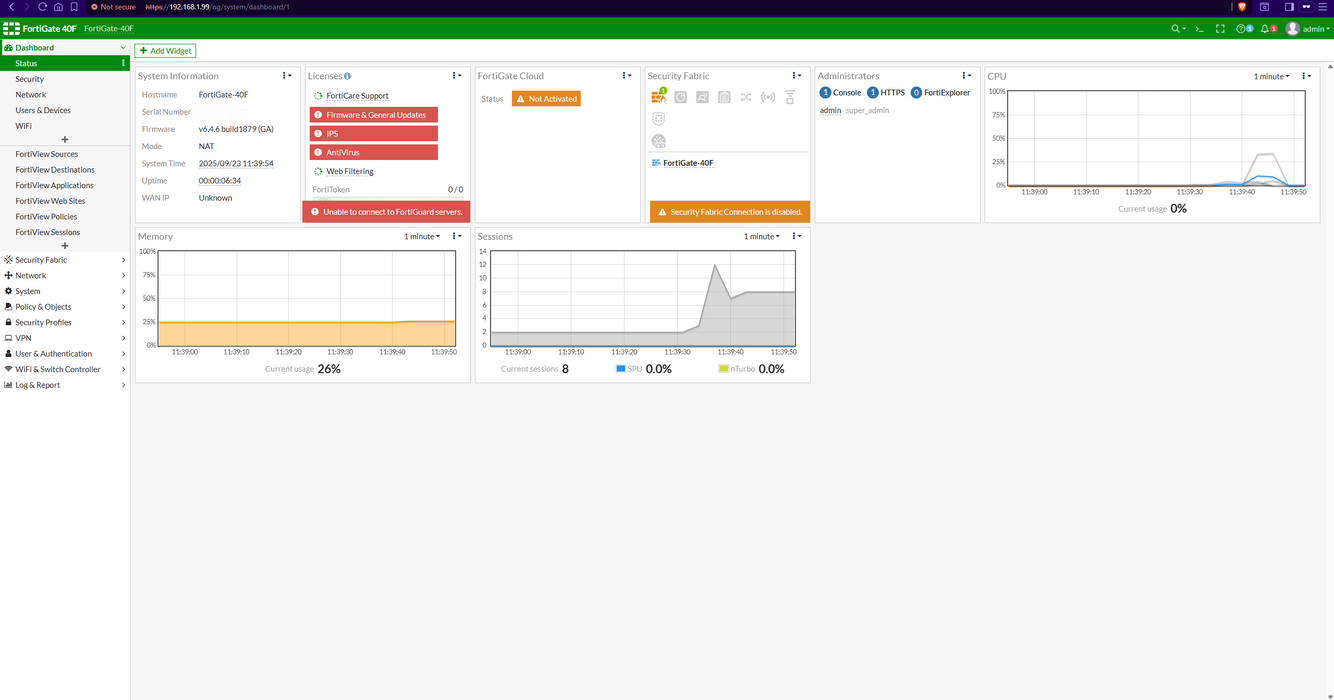Click the Licenses info icon
This screenshot has width=1334, height=700.
click(347, 76)
